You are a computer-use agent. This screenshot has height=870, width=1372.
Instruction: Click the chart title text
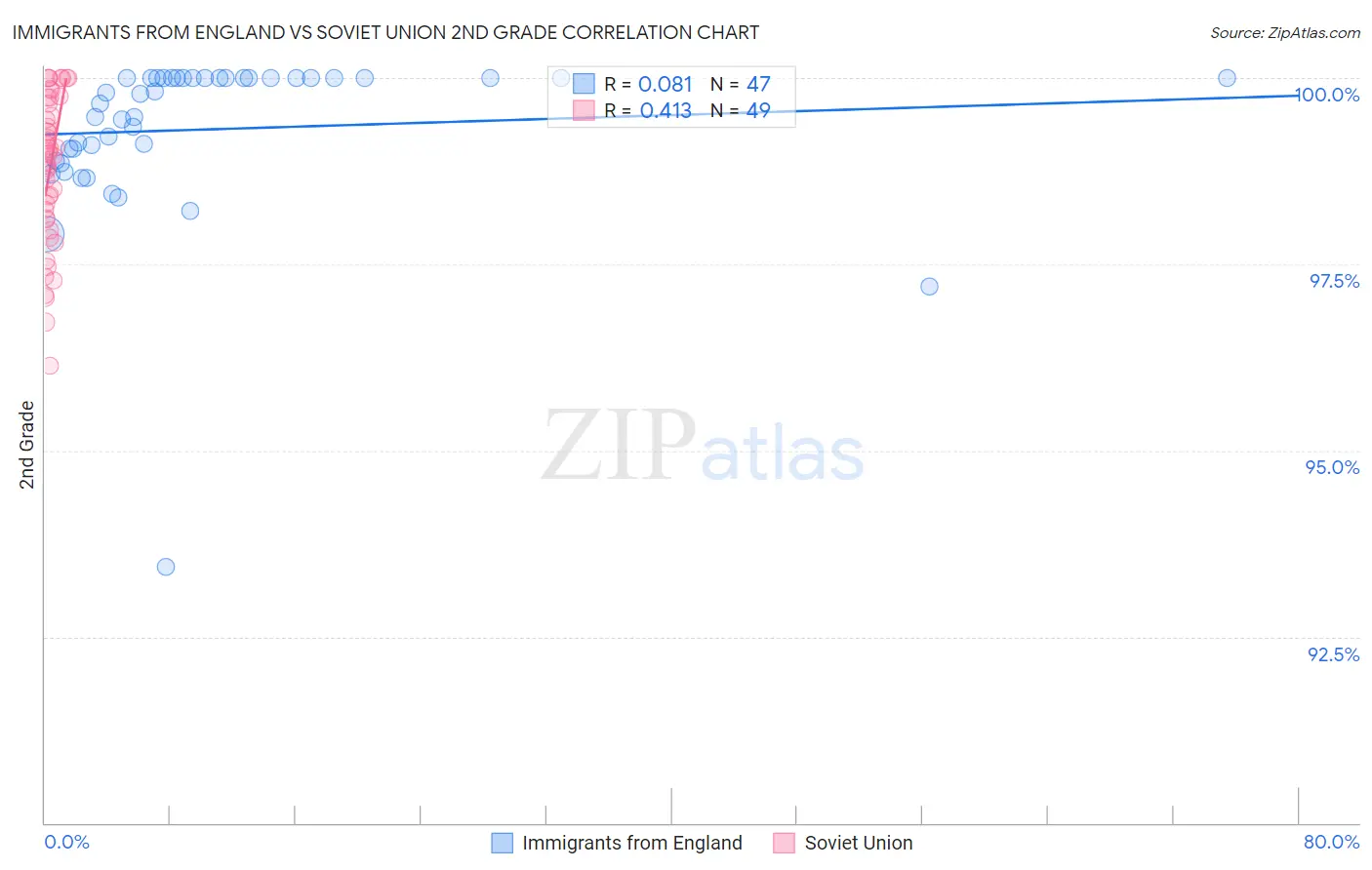(385, 32)
